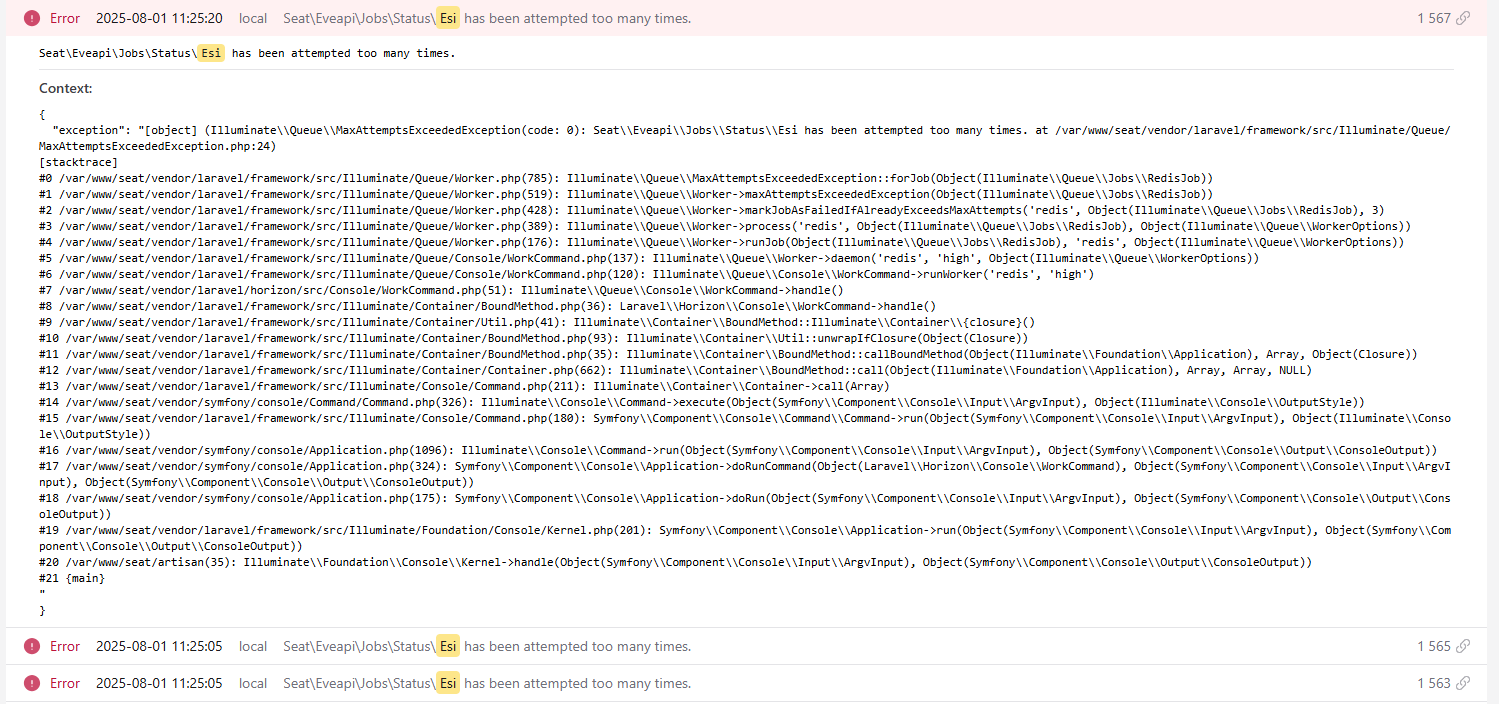This screenshot has height=704, width=1499.
Task: Click the error icon in log row 1 565
Action: [32, 646]
